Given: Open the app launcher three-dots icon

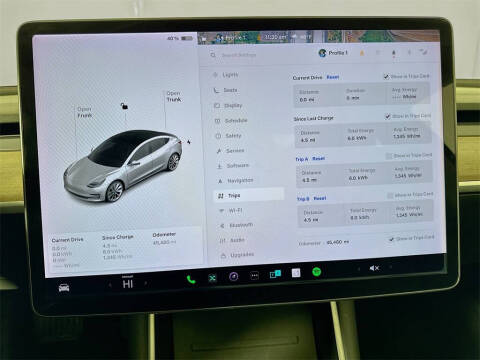Looking at the screenshot, I should coord(254,275).
